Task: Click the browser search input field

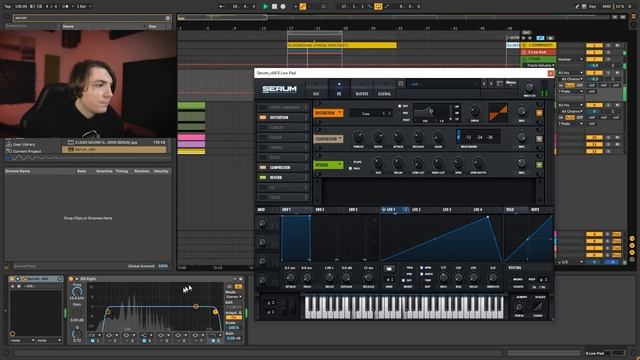Action: pos(89,18)
